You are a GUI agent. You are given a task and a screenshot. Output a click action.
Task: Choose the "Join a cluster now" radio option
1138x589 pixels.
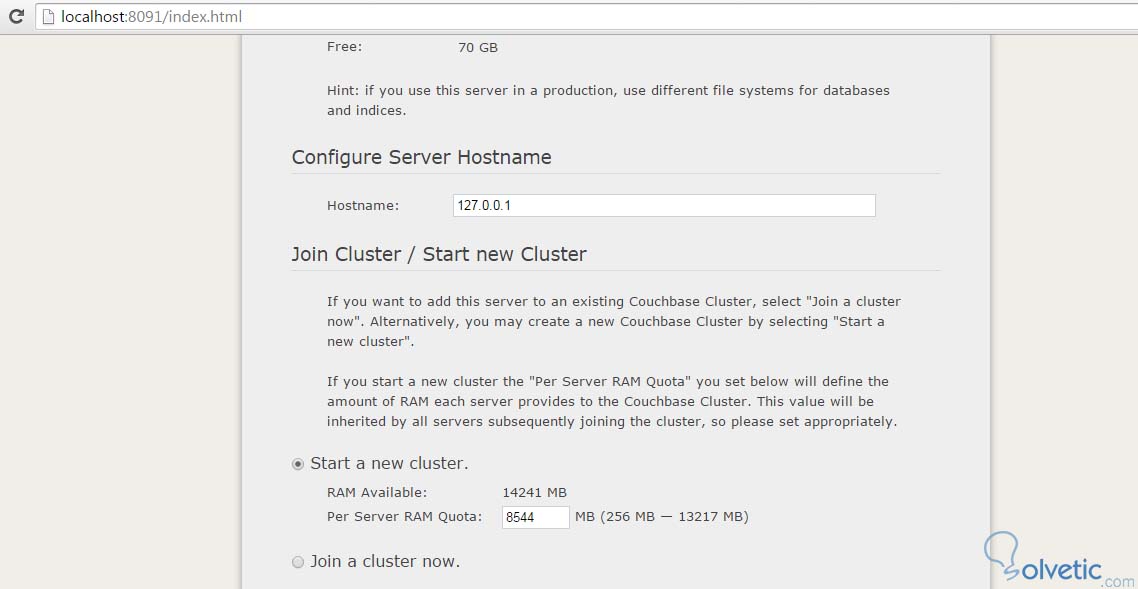click(x=298, y=562)
